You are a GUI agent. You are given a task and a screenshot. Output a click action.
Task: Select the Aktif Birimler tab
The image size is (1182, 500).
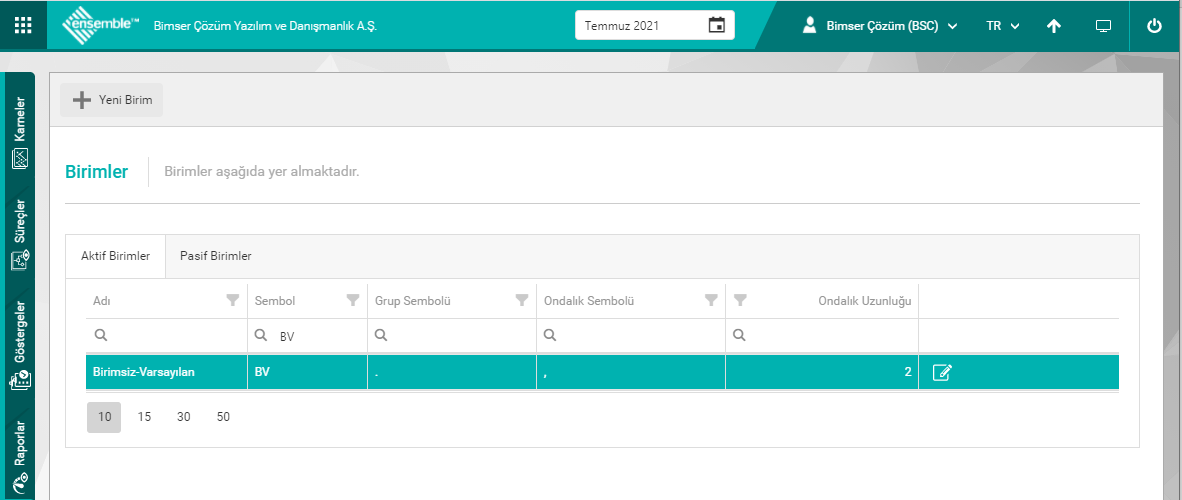115,256
